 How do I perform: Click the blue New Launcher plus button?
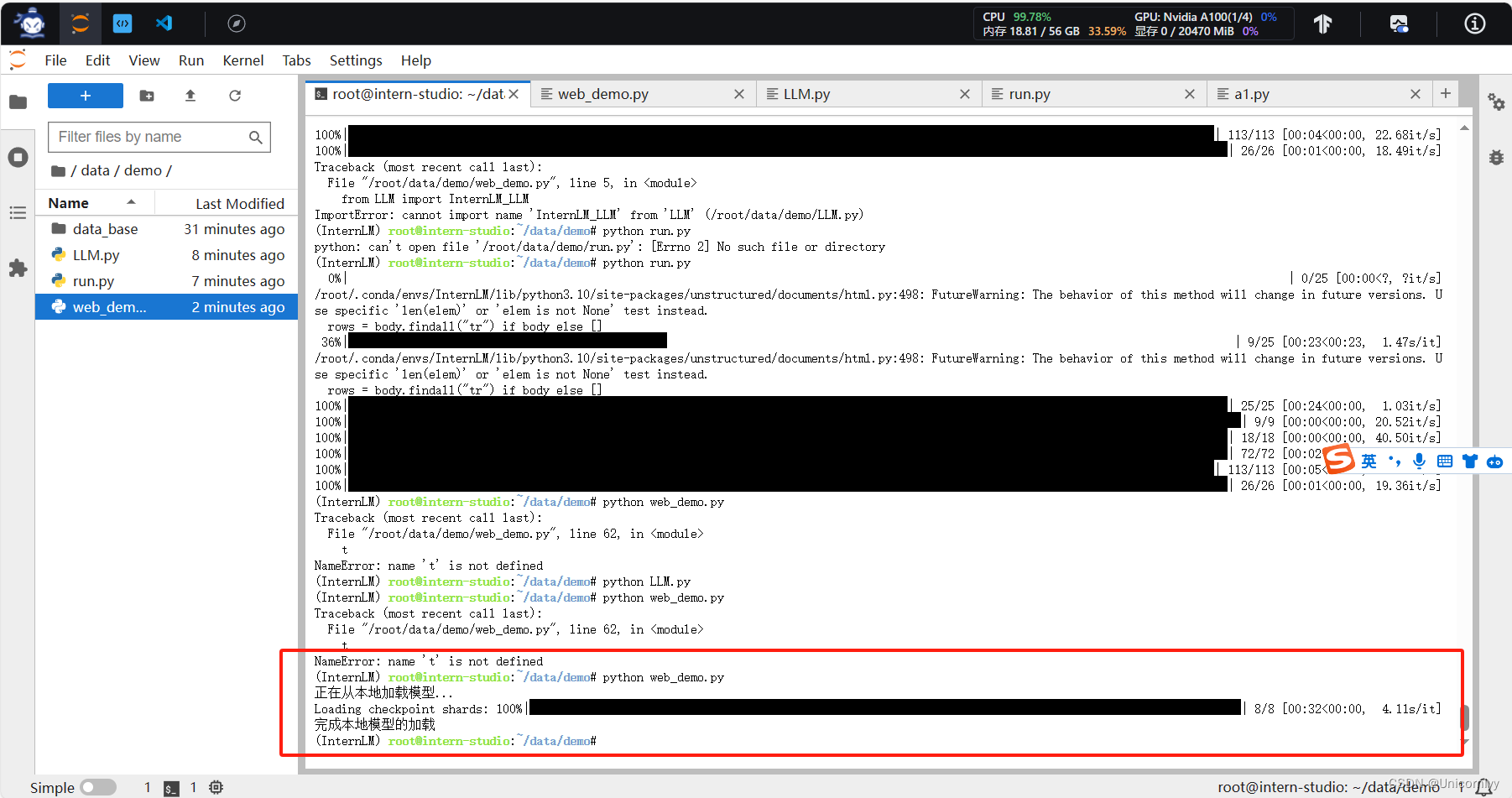click(86, 96)
